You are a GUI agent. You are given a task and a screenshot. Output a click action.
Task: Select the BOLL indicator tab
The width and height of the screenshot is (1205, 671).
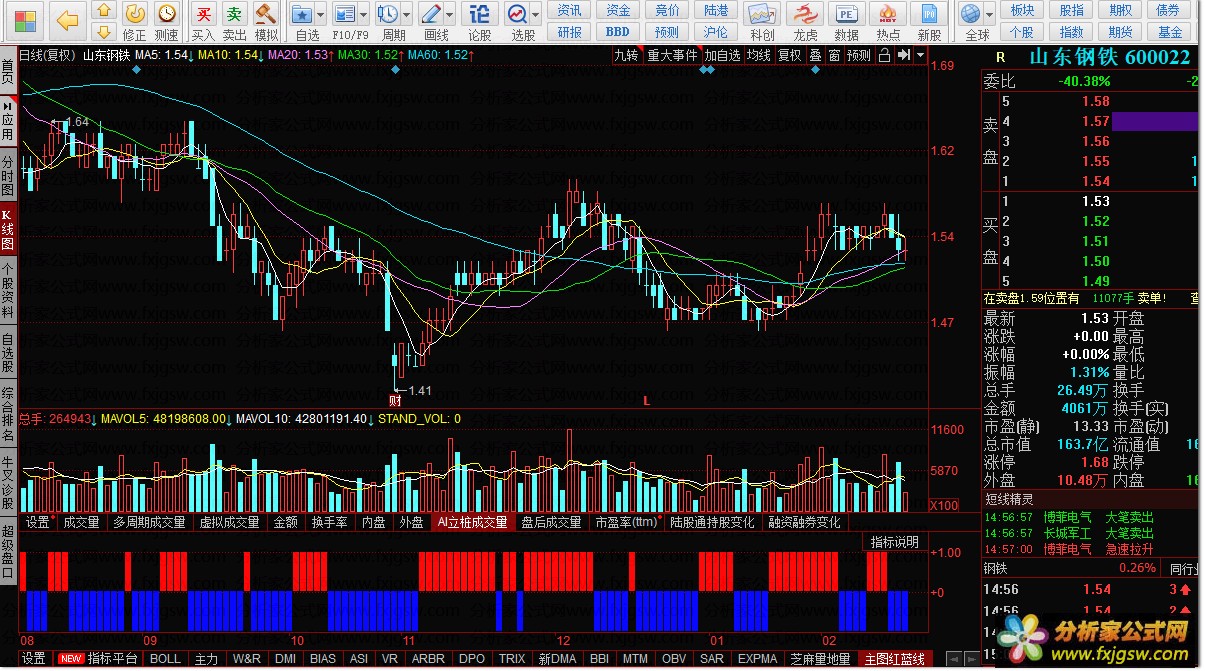165,659
